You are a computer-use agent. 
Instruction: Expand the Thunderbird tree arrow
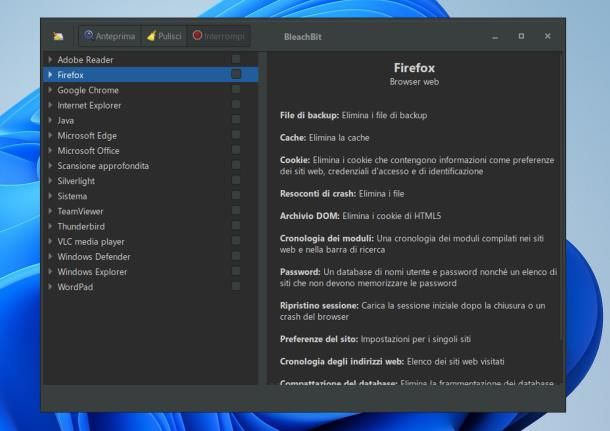click(50, 226)
